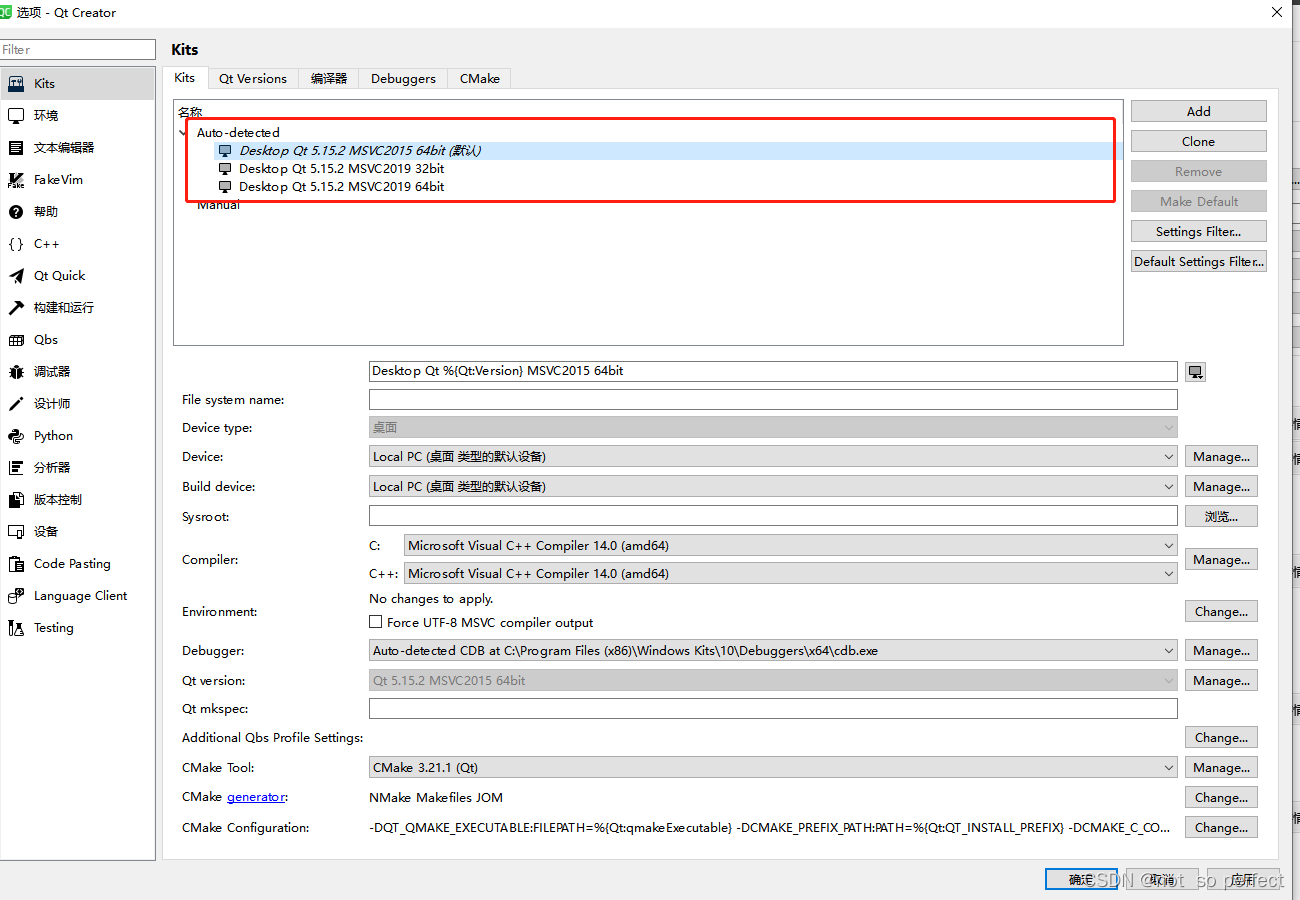Open the Qt version dropdown
The width and height of the screenshot is (1300, 900).
click(x=773, y=680)
